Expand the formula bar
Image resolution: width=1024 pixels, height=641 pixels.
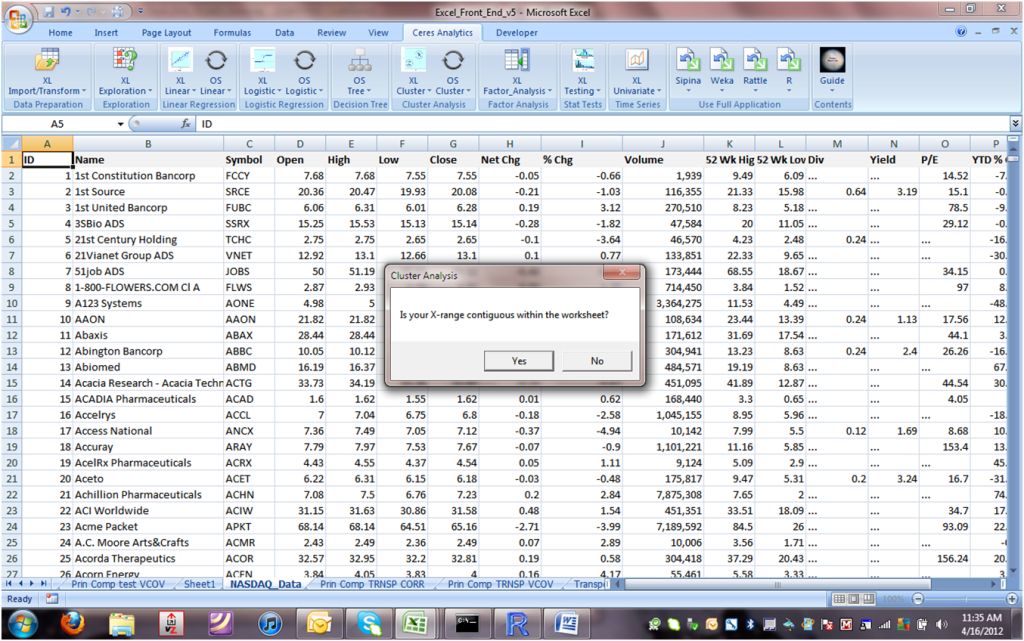(1016, 123)
